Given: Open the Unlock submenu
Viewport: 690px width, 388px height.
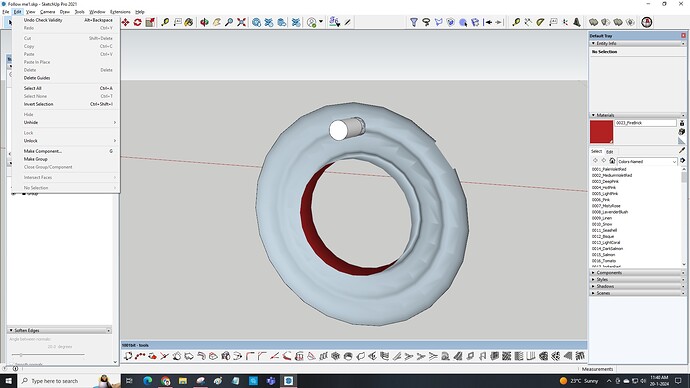Looking at the screenshot, I should 66,141.
